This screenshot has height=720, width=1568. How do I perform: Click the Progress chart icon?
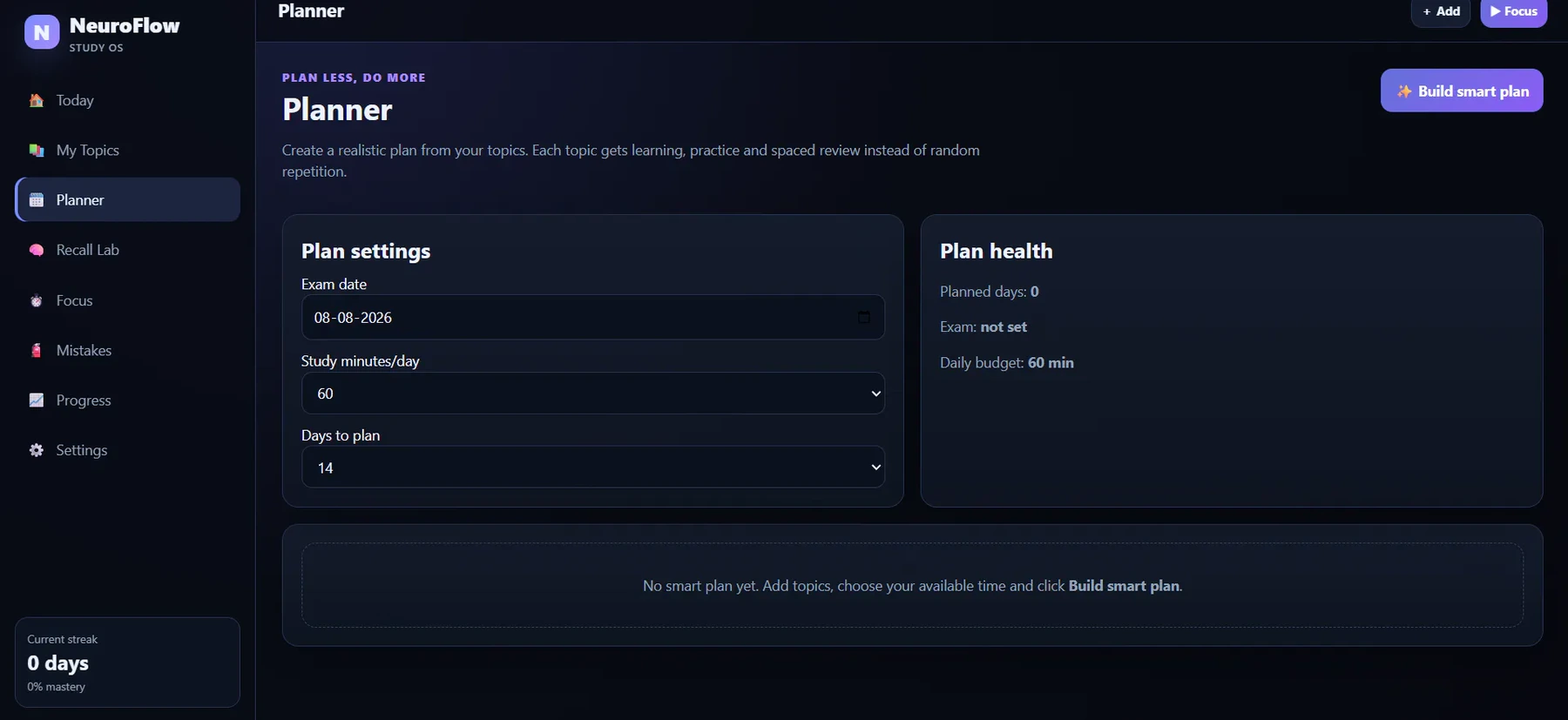tap(37, 400)
